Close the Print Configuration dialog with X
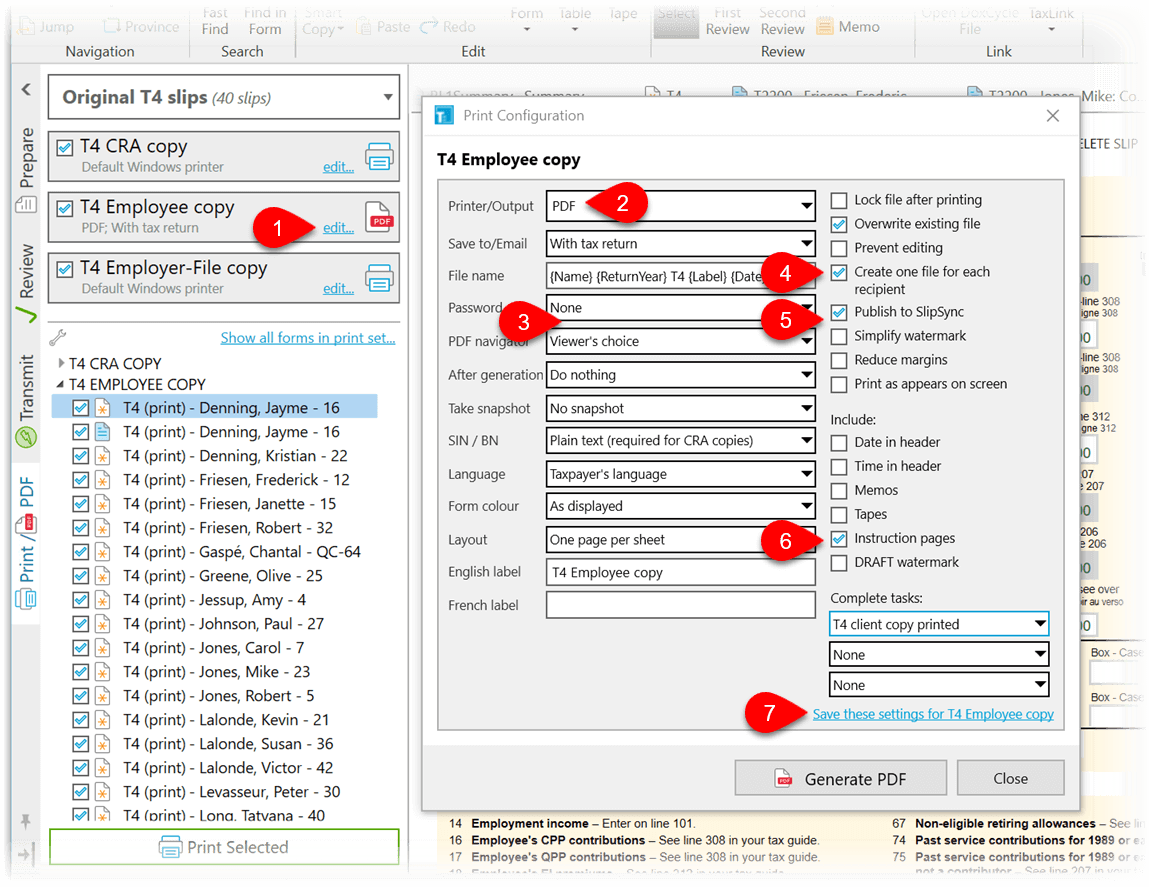Image resolution: width=1149 pixels, height=887 pixels. pos(1052,116)
